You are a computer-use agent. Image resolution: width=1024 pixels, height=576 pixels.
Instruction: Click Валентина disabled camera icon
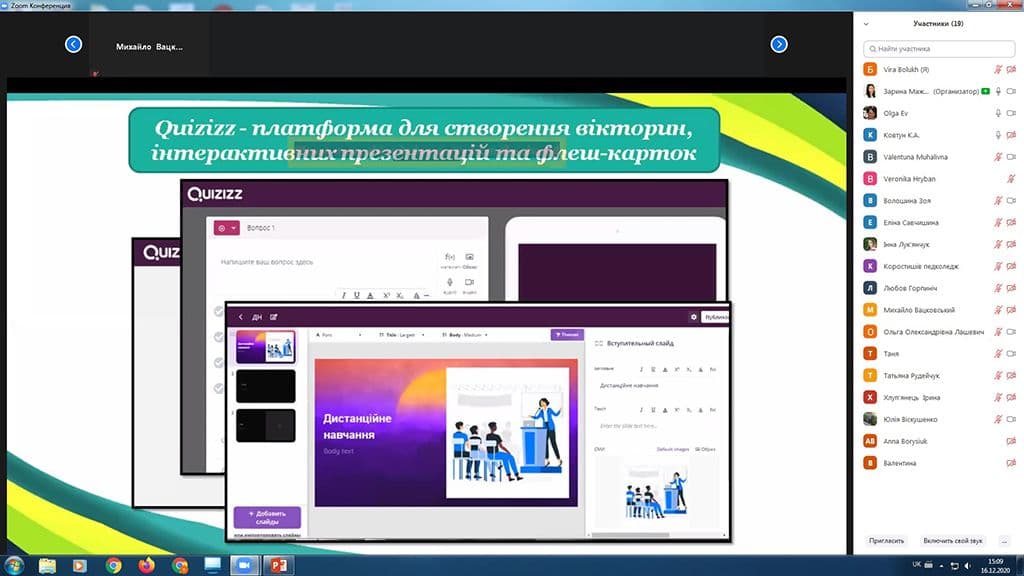[1011, 463]
